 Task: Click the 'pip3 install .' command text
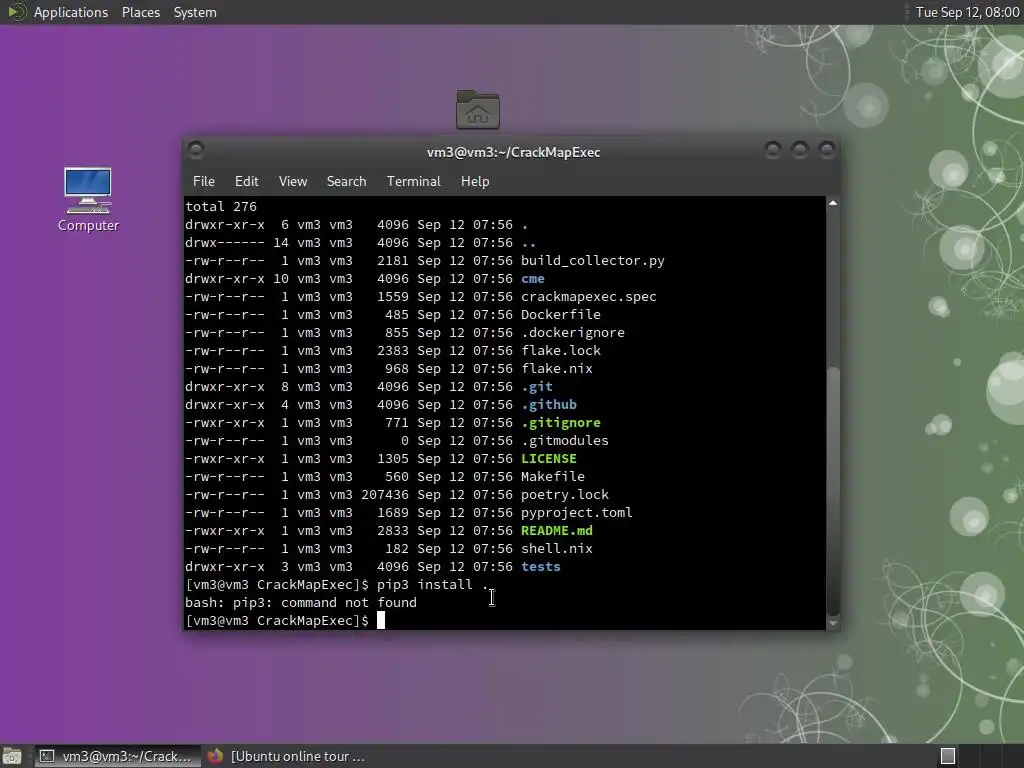432,584
